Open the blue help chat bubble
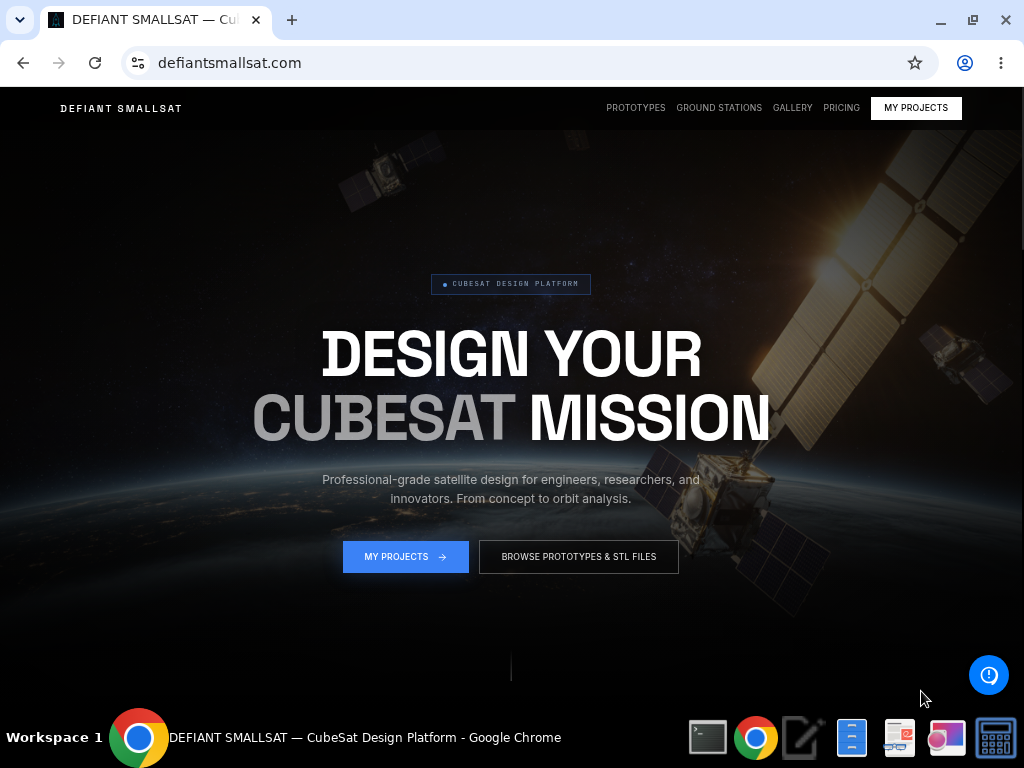Screen dimensions: 1024x768 tap(989, 675)
